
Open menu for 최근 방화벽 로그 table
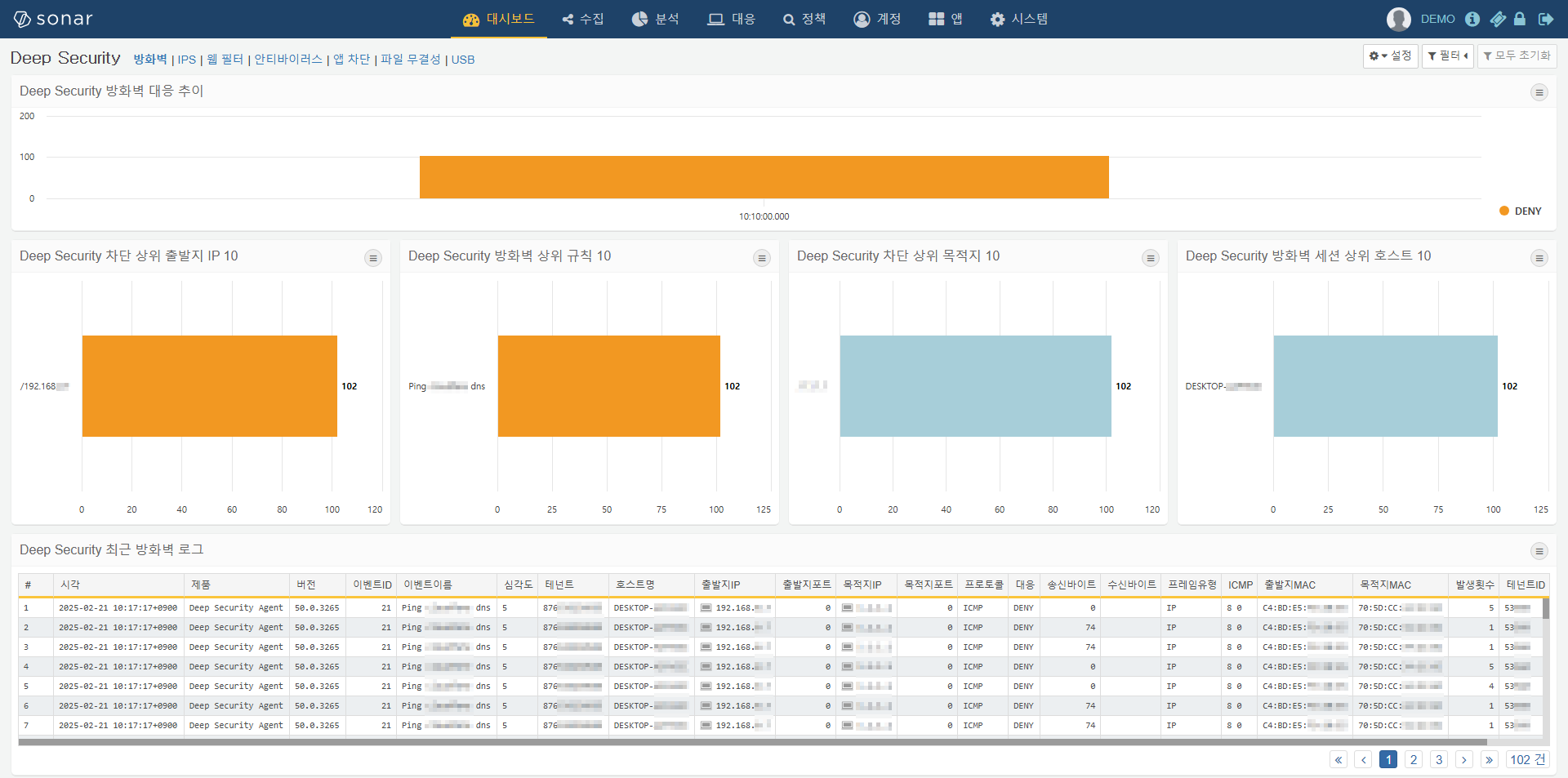tap(1539, 551)
